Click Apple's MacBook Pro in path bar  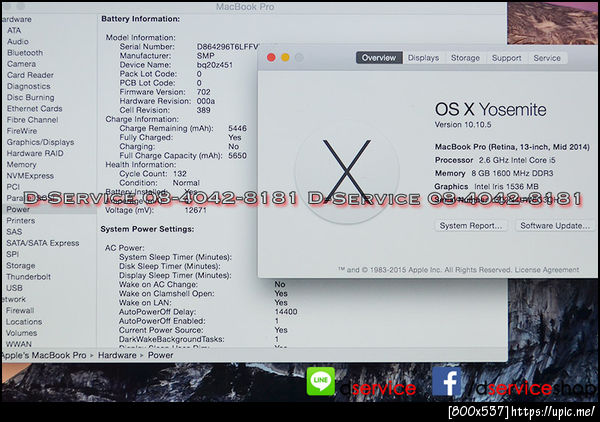44,355
